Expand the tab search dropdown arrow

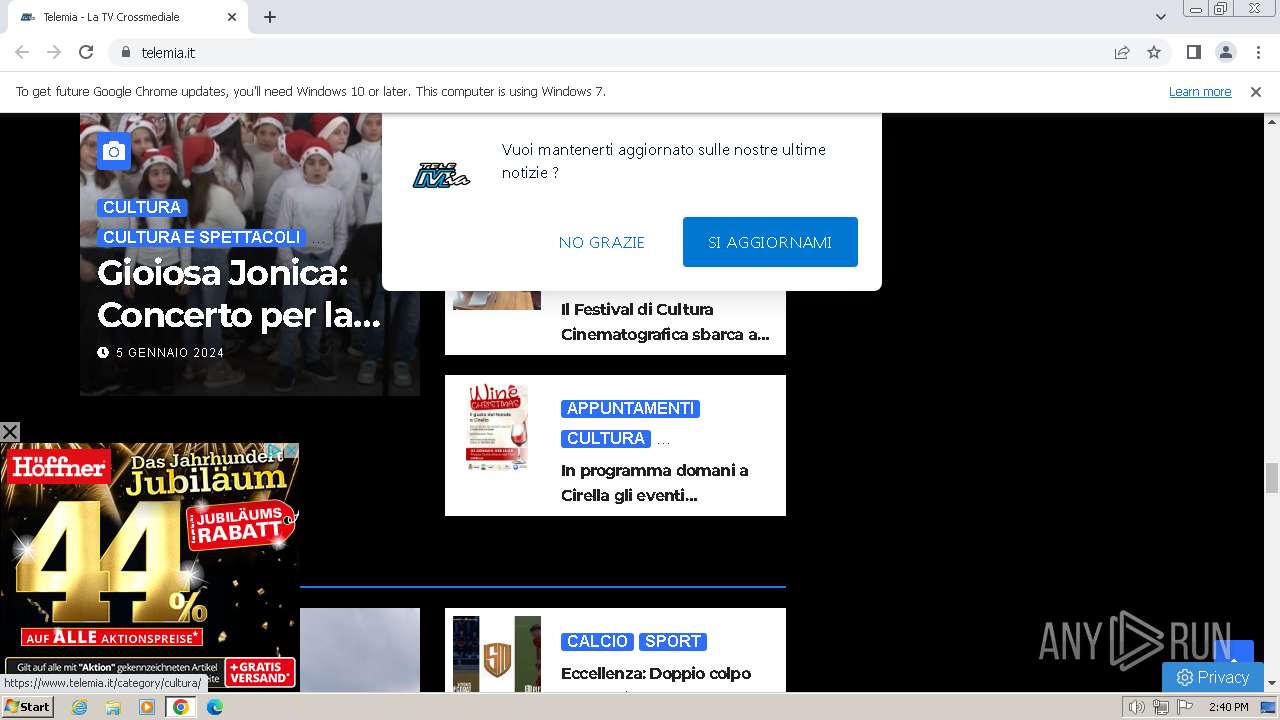click(1160, 17)
